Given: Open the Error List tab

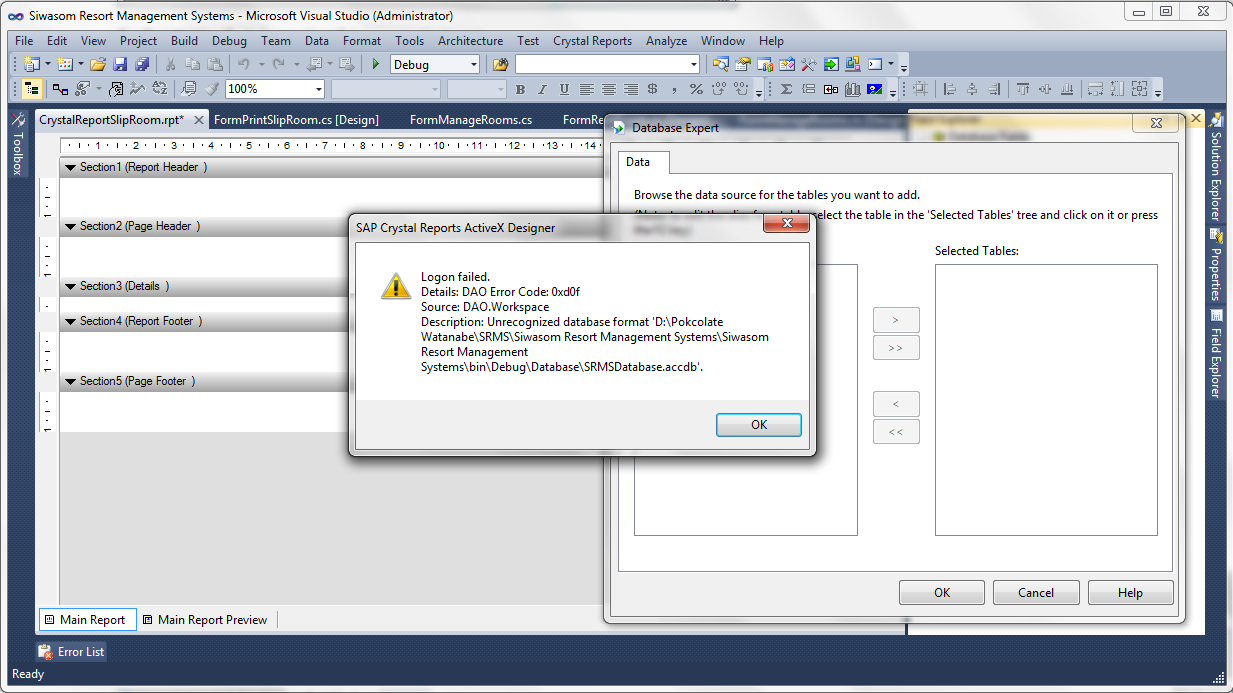Looking at the screenshot, I should click(71, 652).
